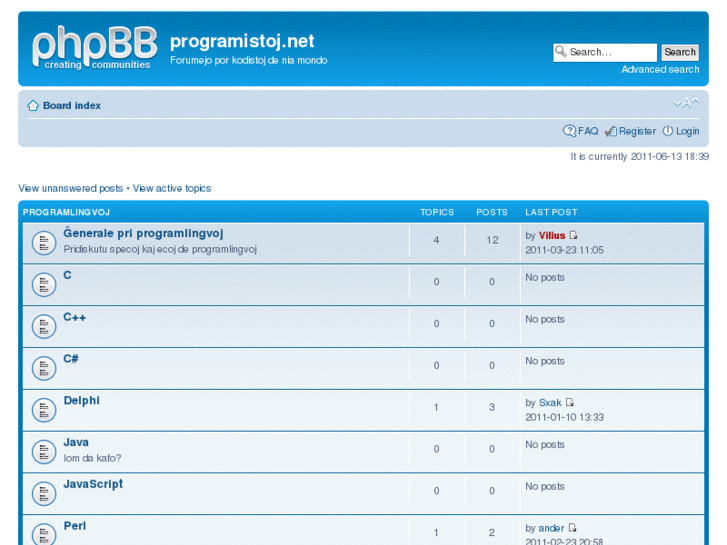Open the JavaScript forum
The height and width of the screenshot is (545, 727).
(93, 484)
